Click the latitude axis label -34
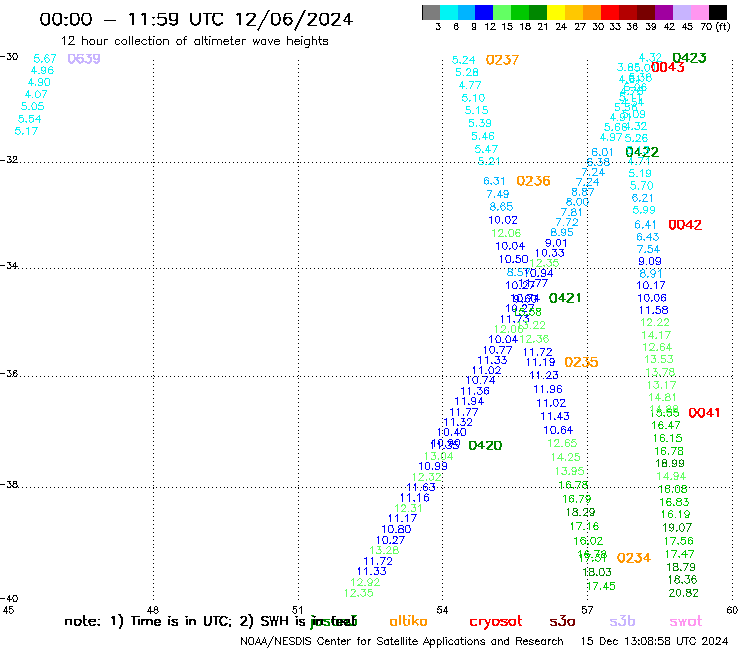Viewport: 740px width, 650px height. (9, 265)
